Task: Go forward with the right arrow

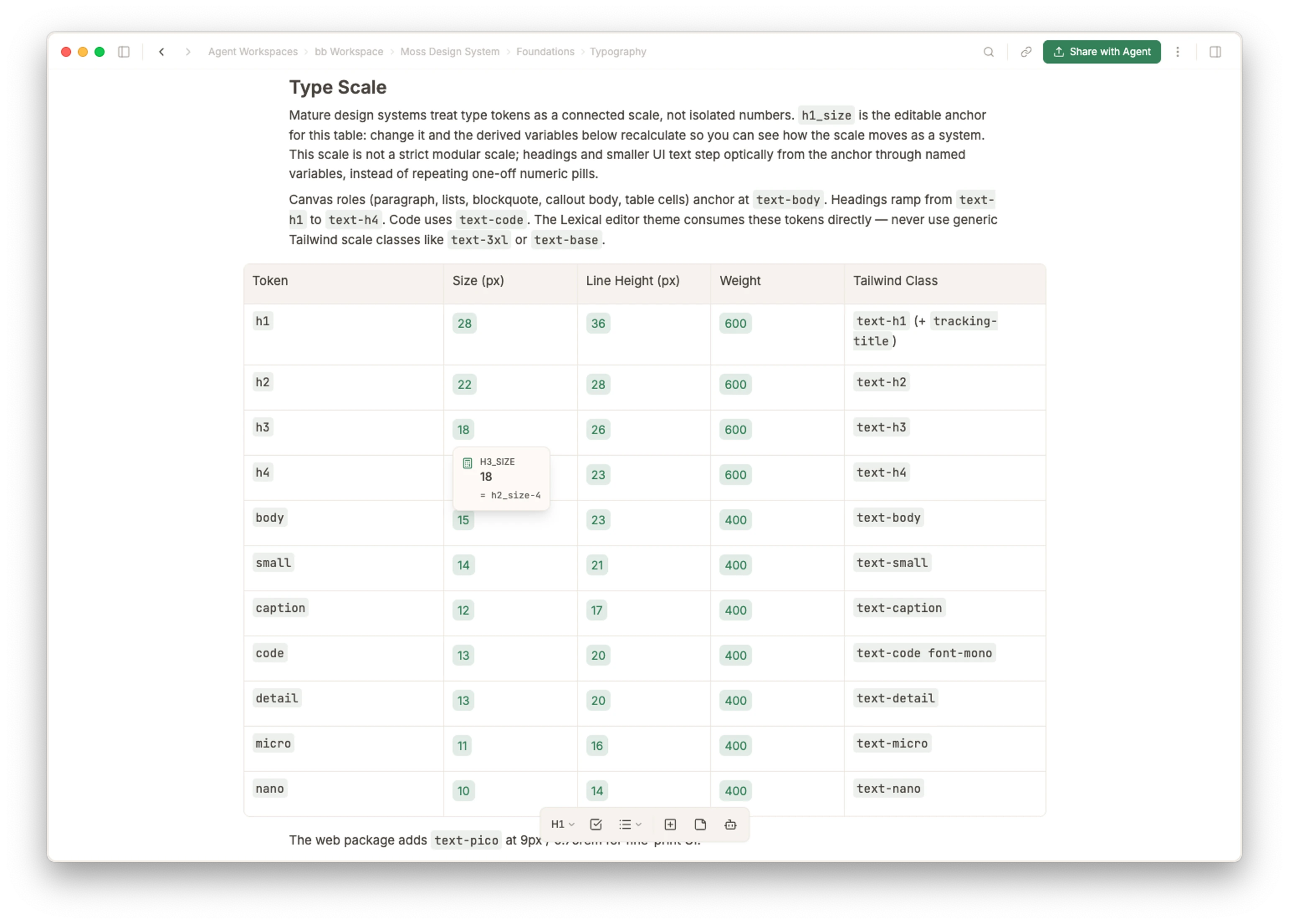Action: click(x=188, y=52)
